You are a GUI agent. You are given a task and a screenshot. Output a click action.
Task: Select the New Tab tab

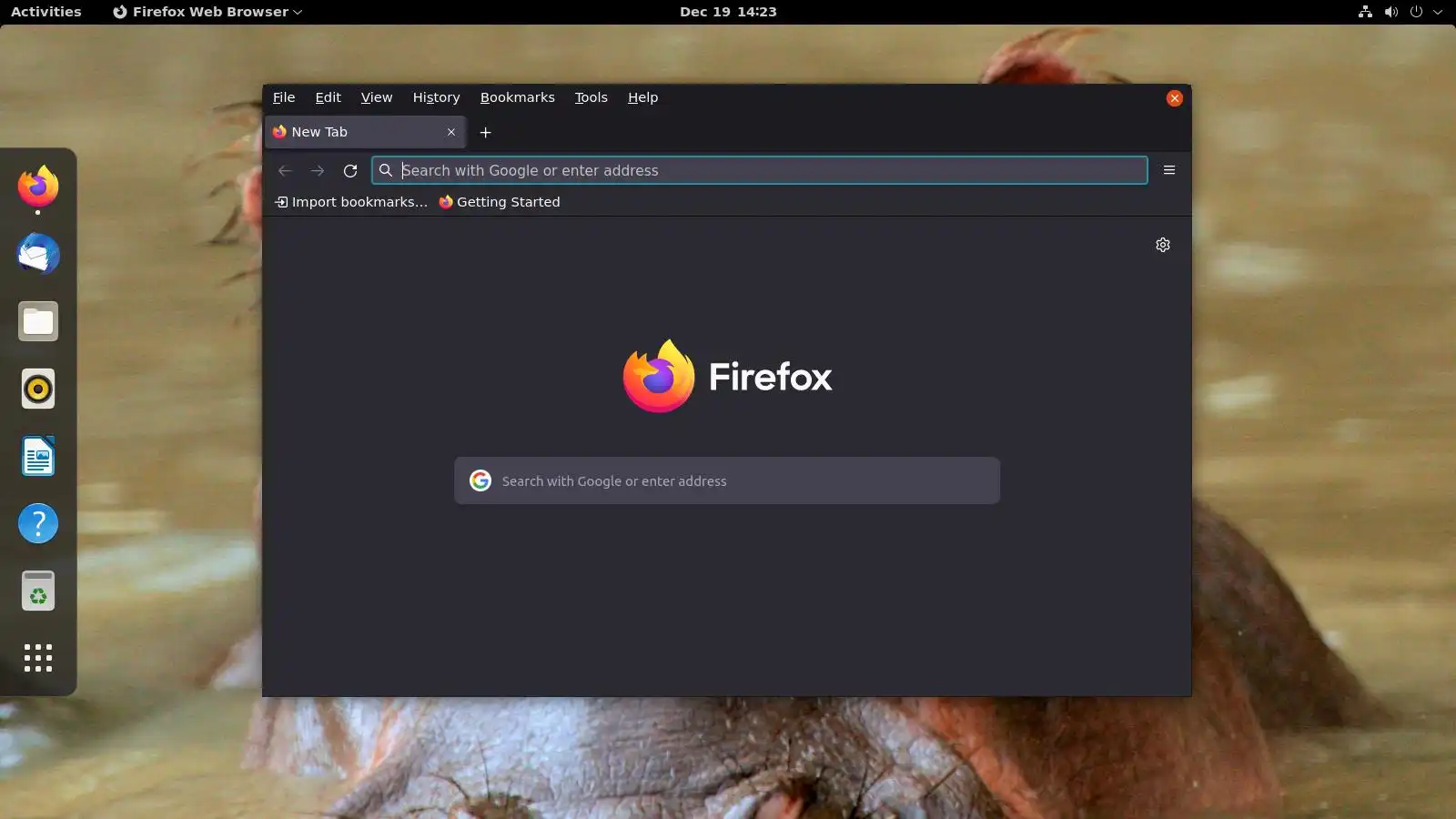(x=366, y=132)
